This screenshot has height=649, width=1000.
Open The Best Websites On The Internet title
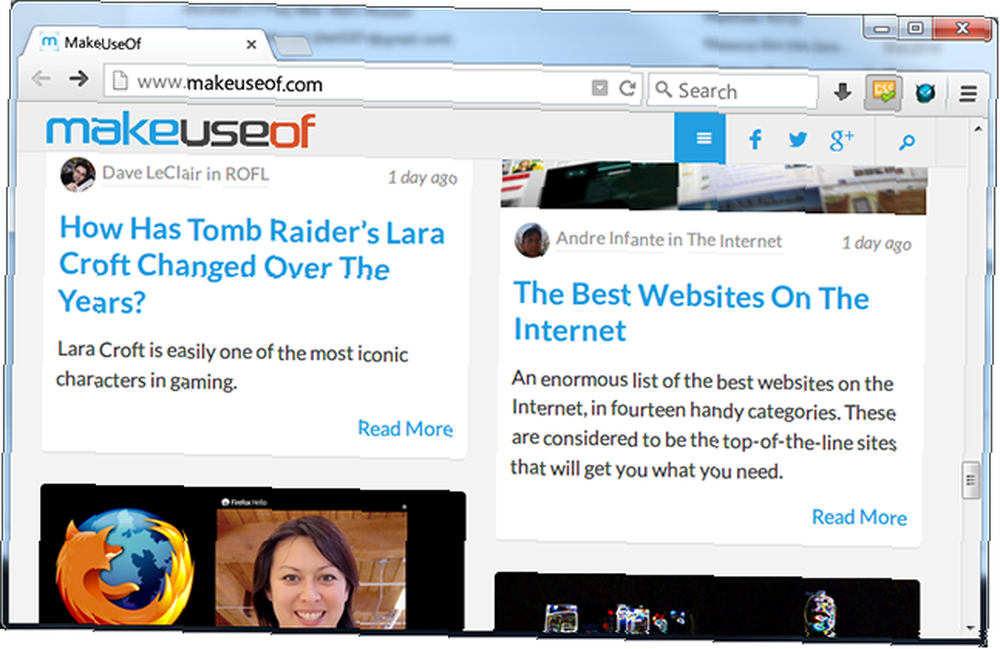pyautogui.click(x=691, y=312)
